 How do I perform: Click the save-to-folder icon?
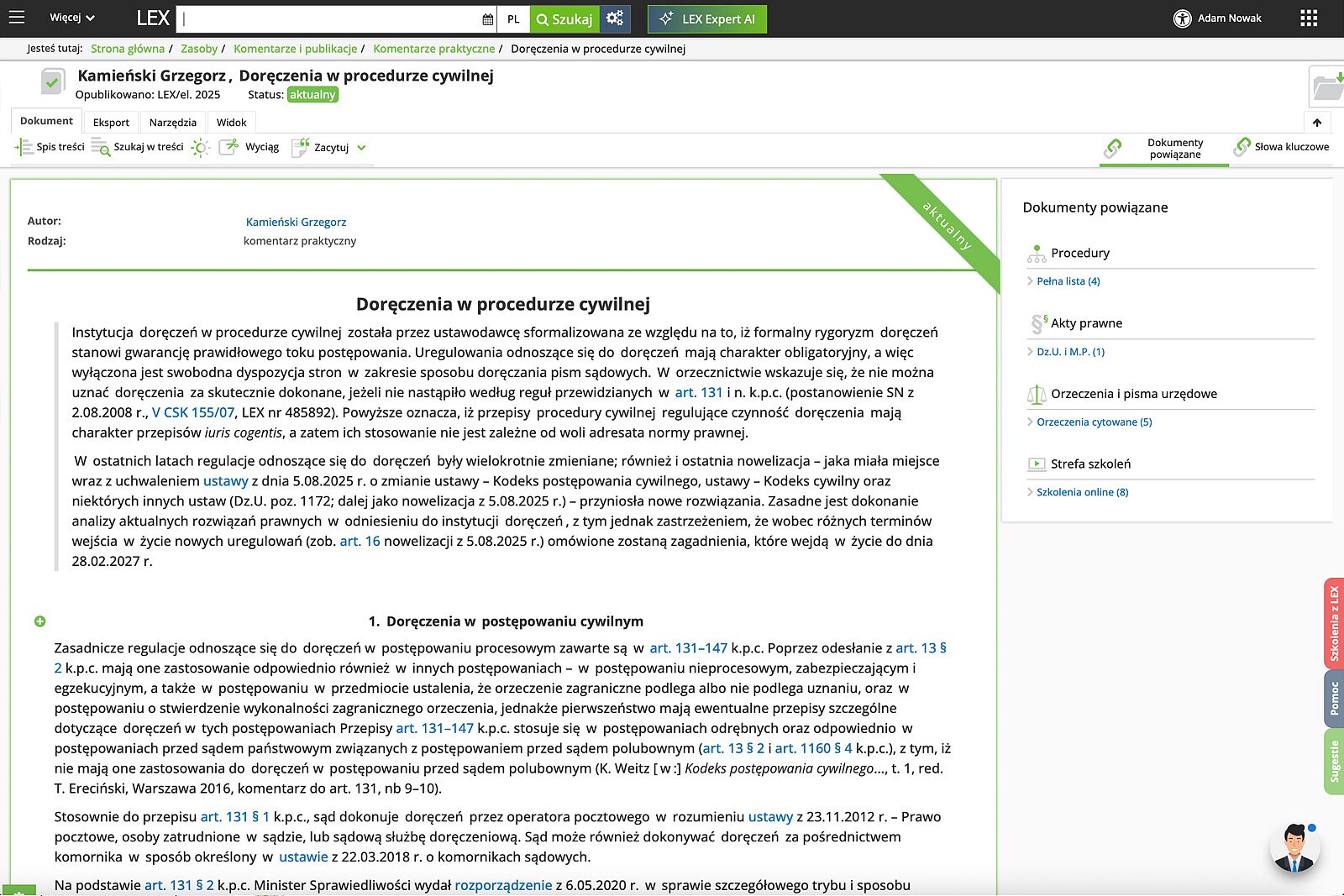coord(1327,86)
